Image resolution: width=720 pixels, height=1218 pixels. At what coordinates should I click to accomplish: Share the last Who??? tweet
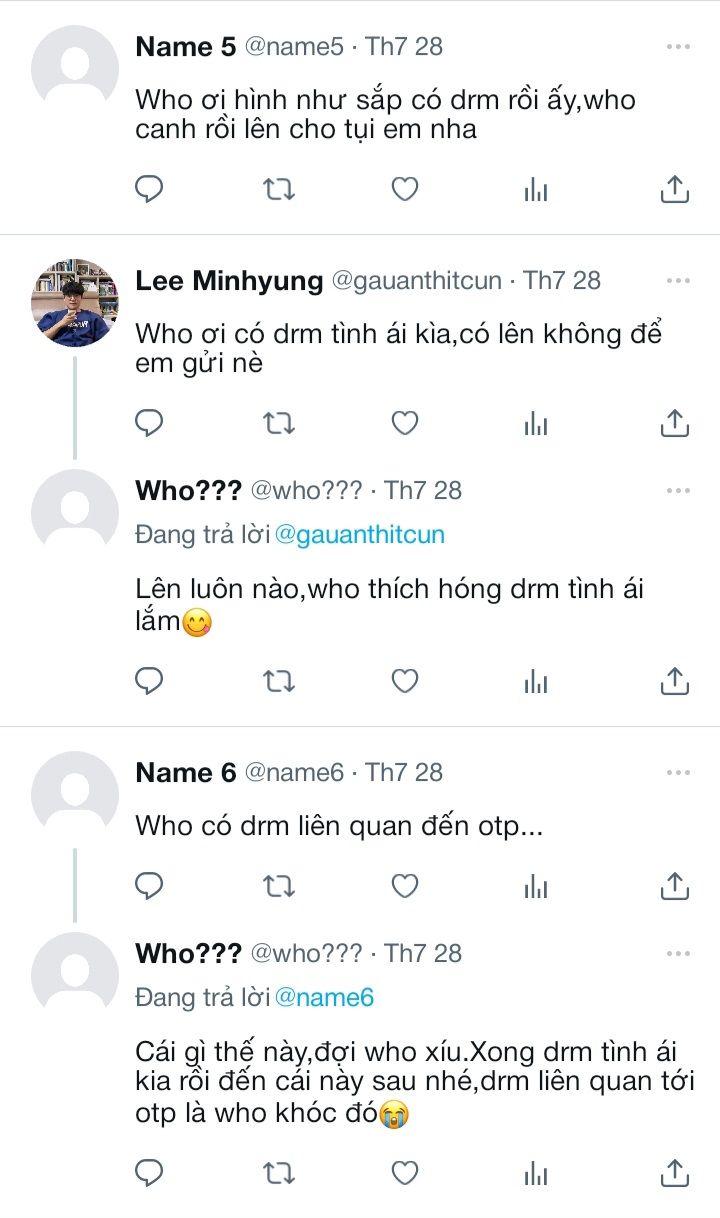675,1171
